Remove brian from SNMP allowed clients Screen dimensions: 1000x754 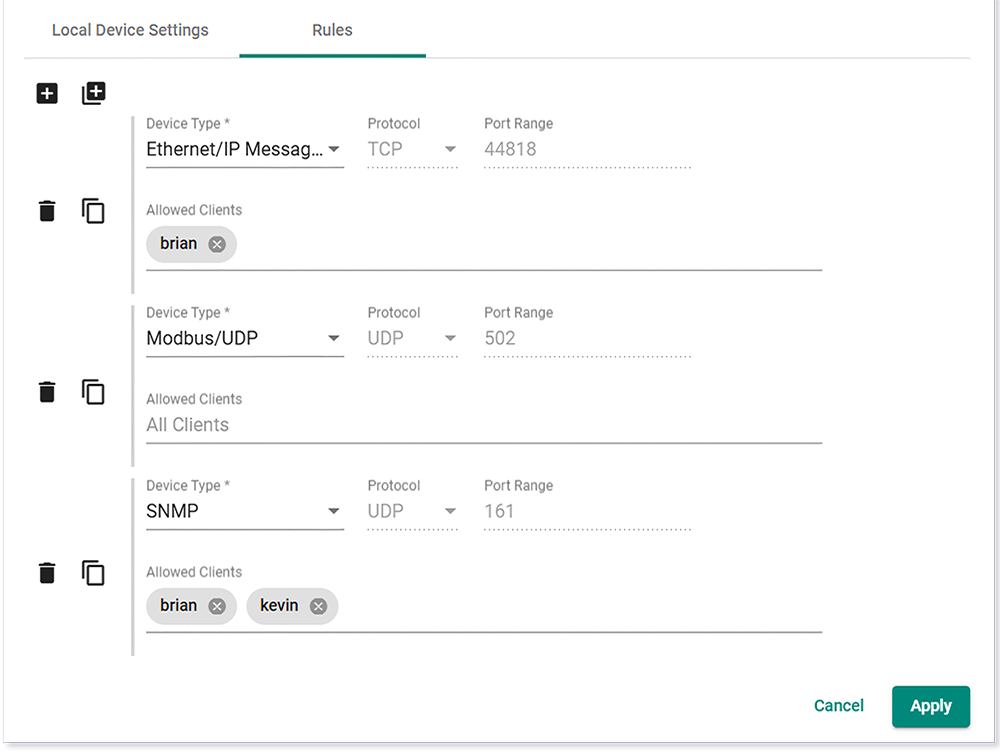217,606
